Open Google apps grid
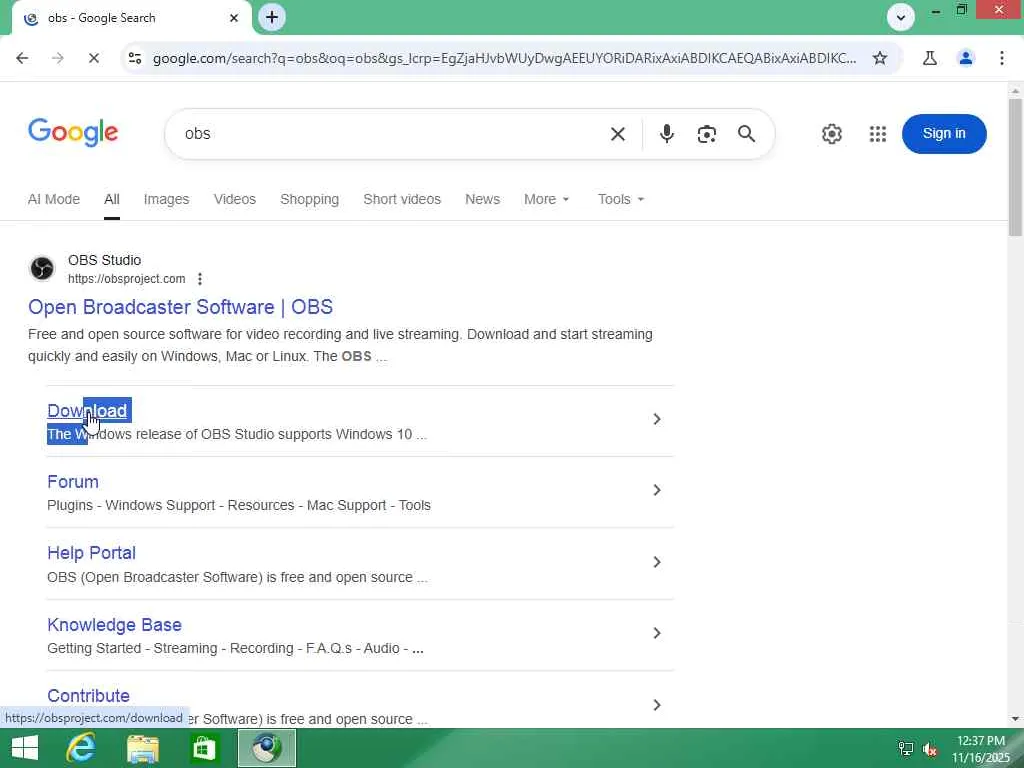Viewport: 1024px width, 768px height. point(878,134)
